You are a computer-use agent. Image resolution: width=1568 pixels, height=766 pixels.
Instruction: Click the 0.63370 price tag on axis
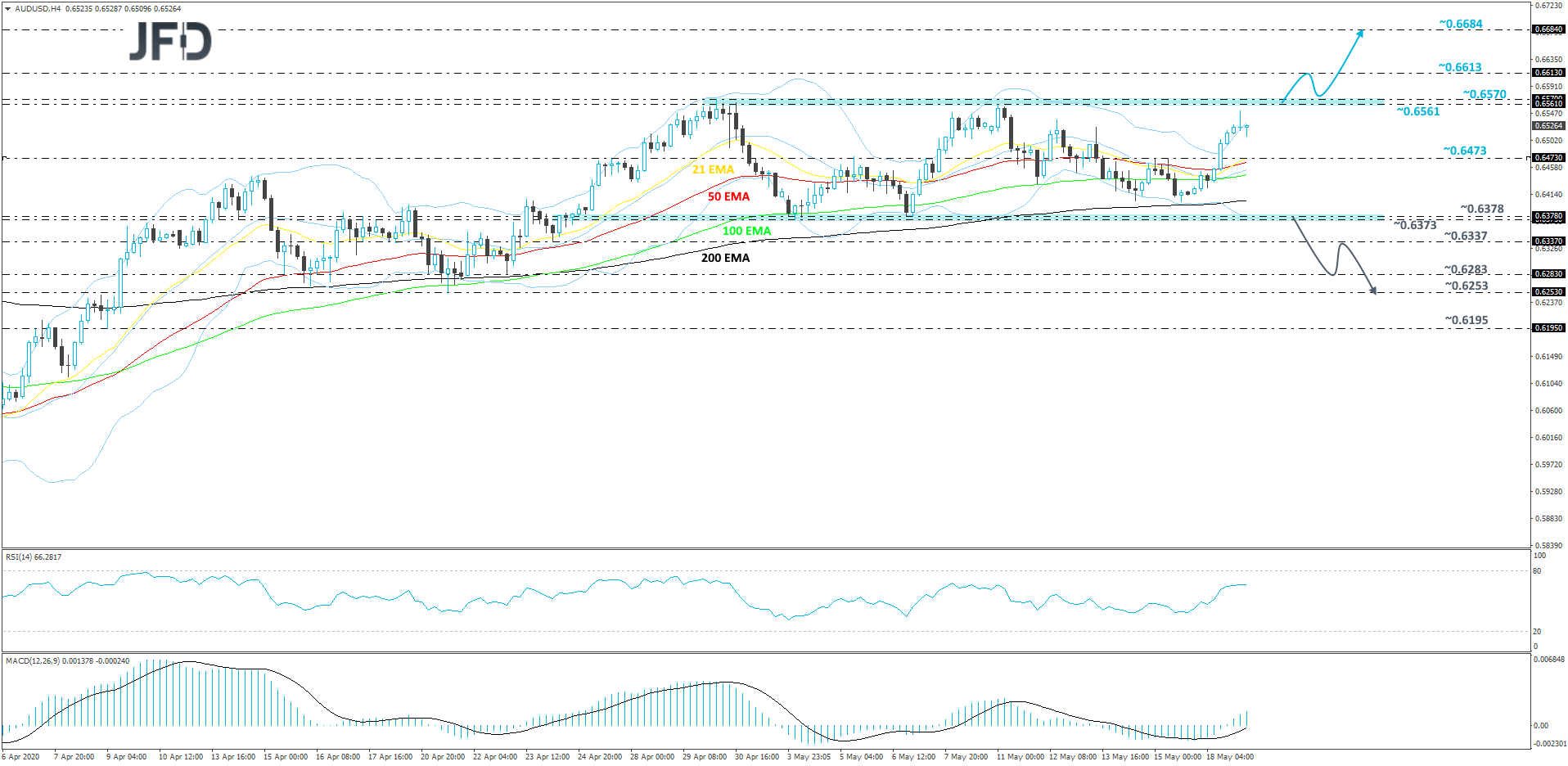click(1548, 241)
